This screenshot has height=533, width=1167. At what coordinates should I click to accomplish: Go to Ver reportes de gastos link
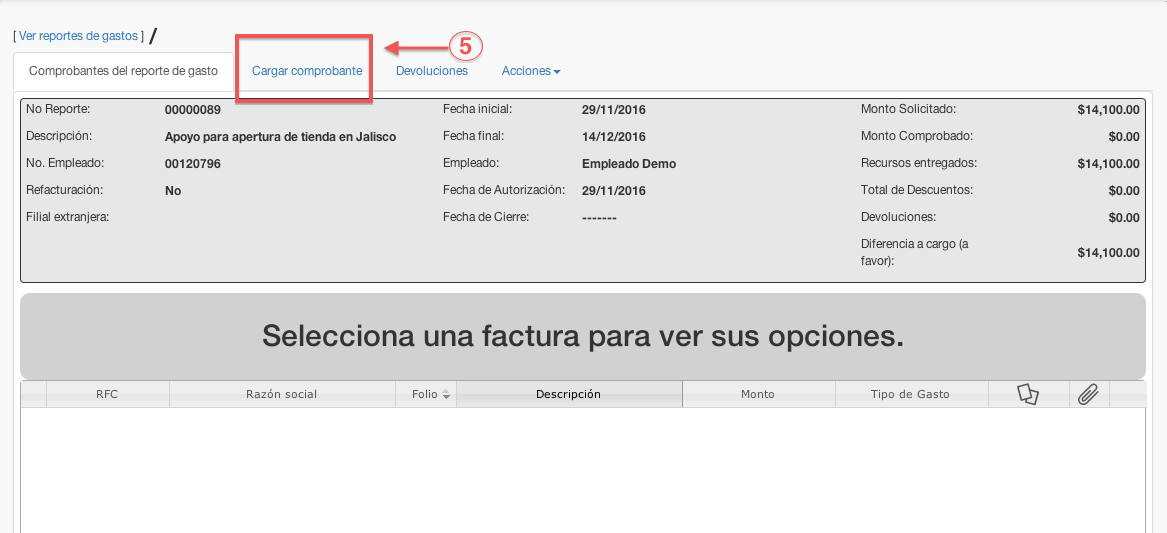(x=78, y=36)
